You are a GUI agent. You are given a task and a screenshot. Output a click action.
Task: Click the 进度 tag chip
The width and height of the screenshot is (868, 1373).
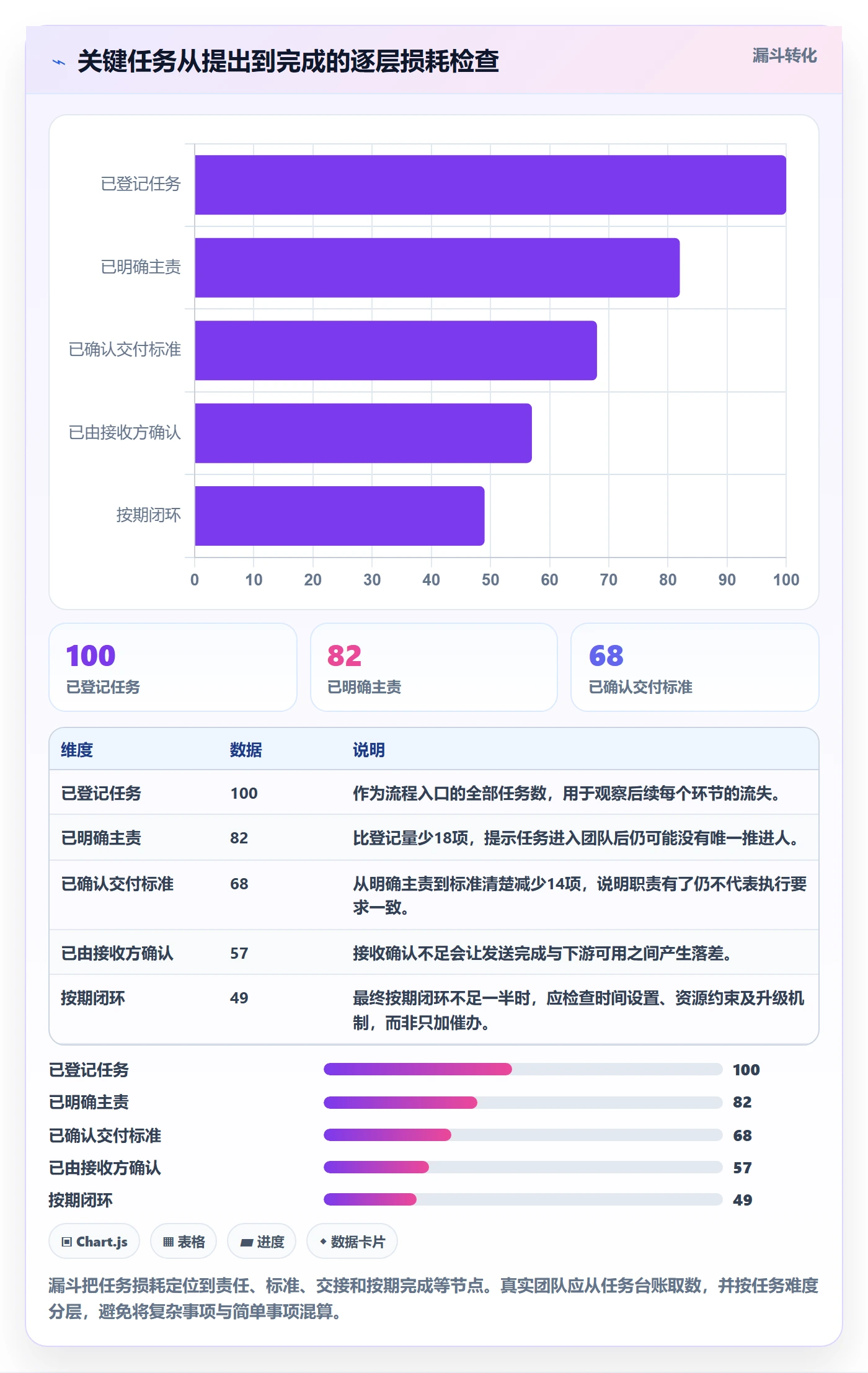(x=262, y=1242)
